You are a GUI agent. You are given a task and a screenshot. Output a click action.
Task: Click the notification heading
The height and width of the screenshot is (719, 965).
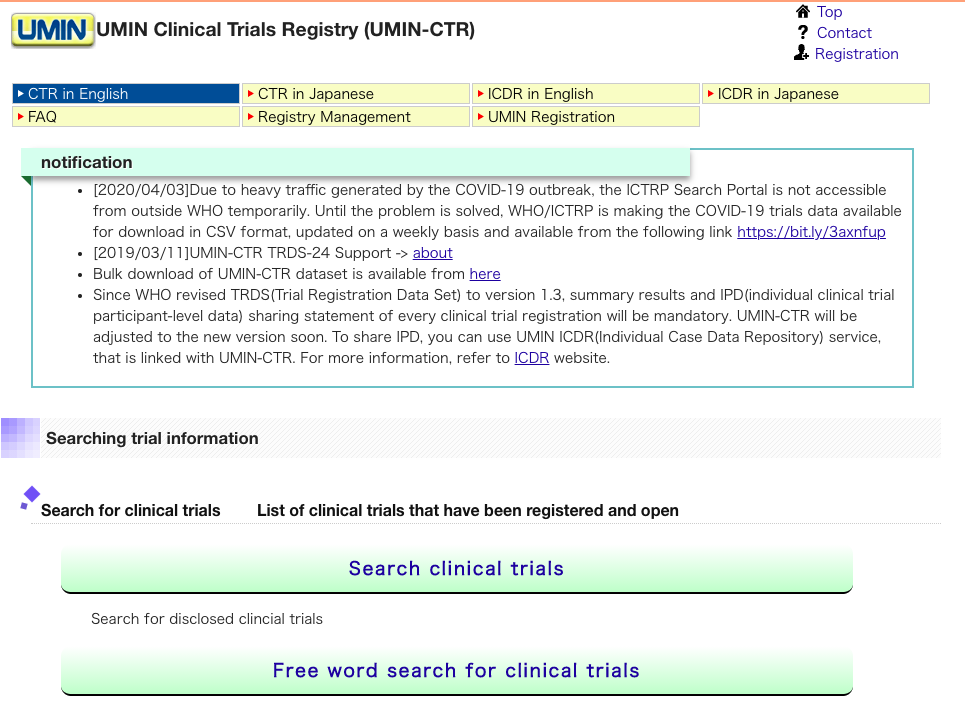(x=87, y=163)
